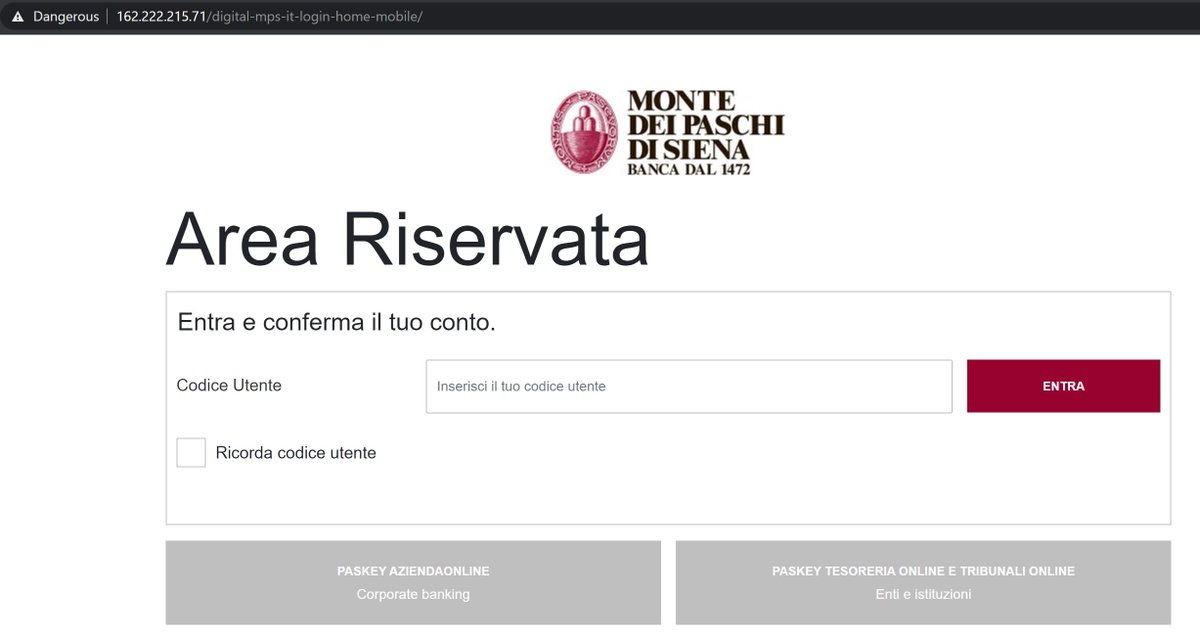Screen dimensions: 1200x639
Task: Click the Monte dei Paschi di Siena logo
Action: 667,132
